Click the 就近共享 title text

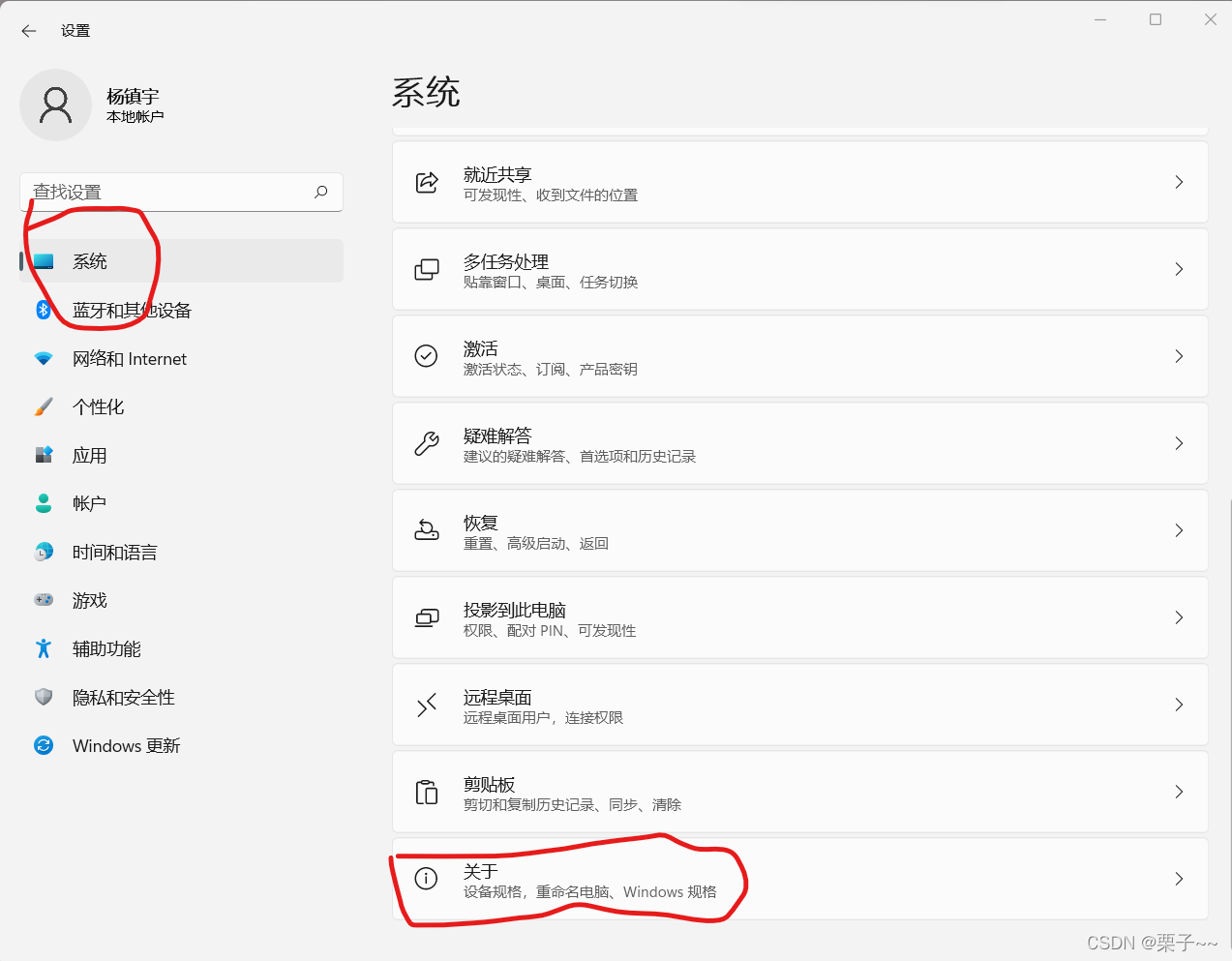coord(497,174)
